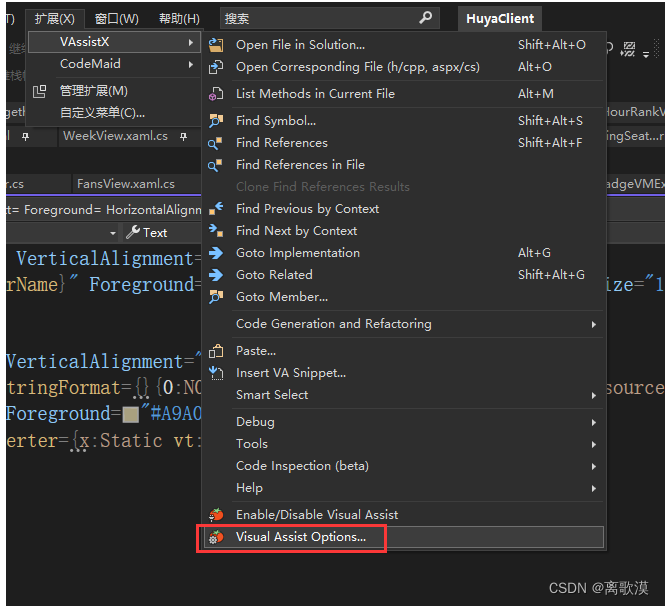This screenshot has width=665, height=606.
Task: Click the Find Symbol binoculars icon
Action: [x=216, y=121]
